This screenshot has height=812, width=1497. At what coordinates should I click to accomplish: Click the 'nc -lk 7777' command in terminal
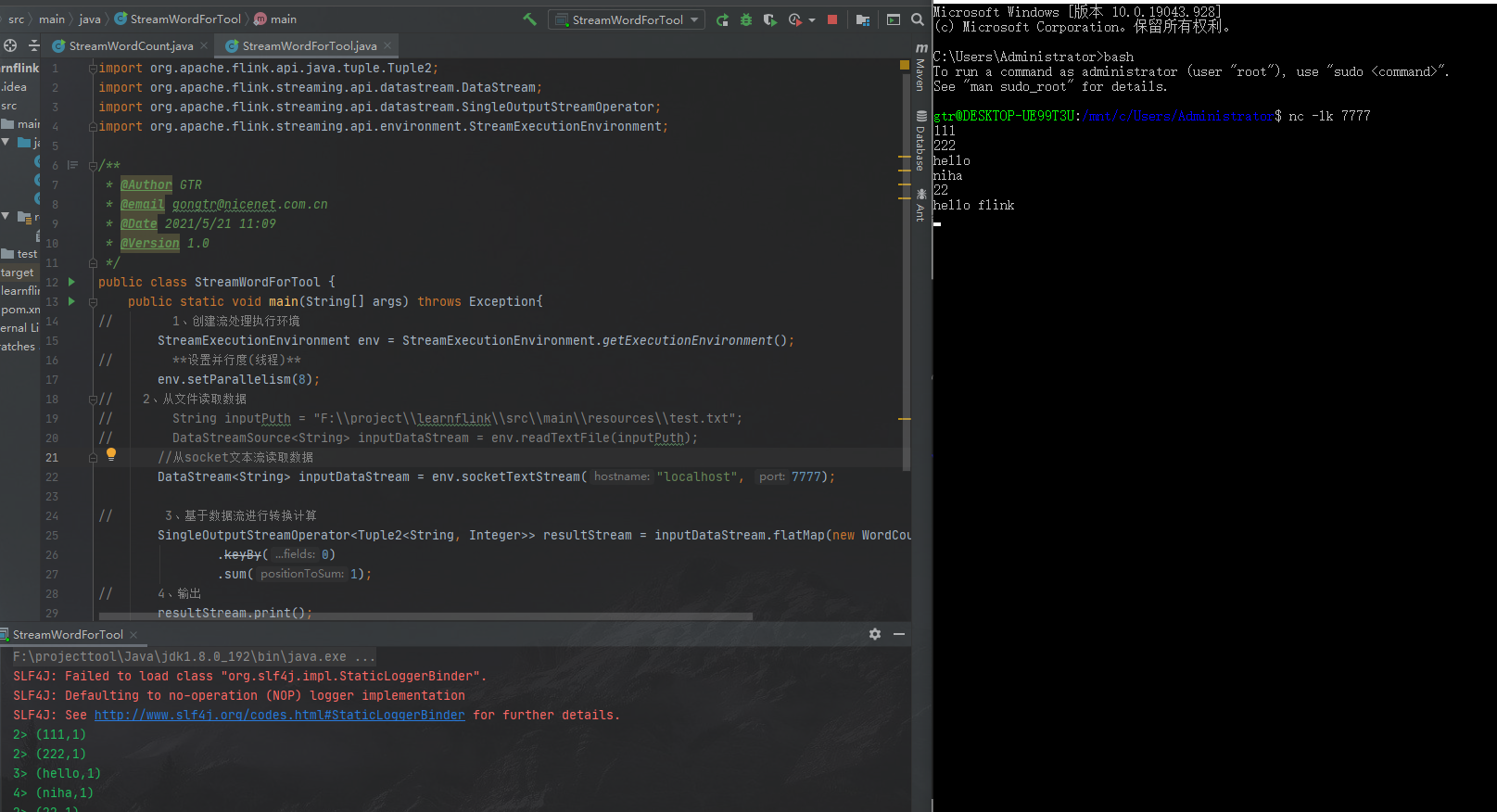point(1329,116)
